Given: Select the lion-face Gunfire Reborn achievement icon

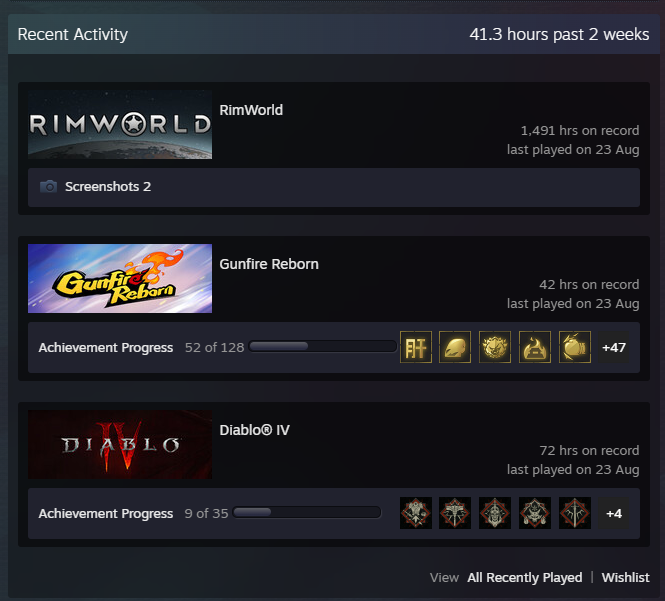Looking at the screenshot, I should pos(495,347).
